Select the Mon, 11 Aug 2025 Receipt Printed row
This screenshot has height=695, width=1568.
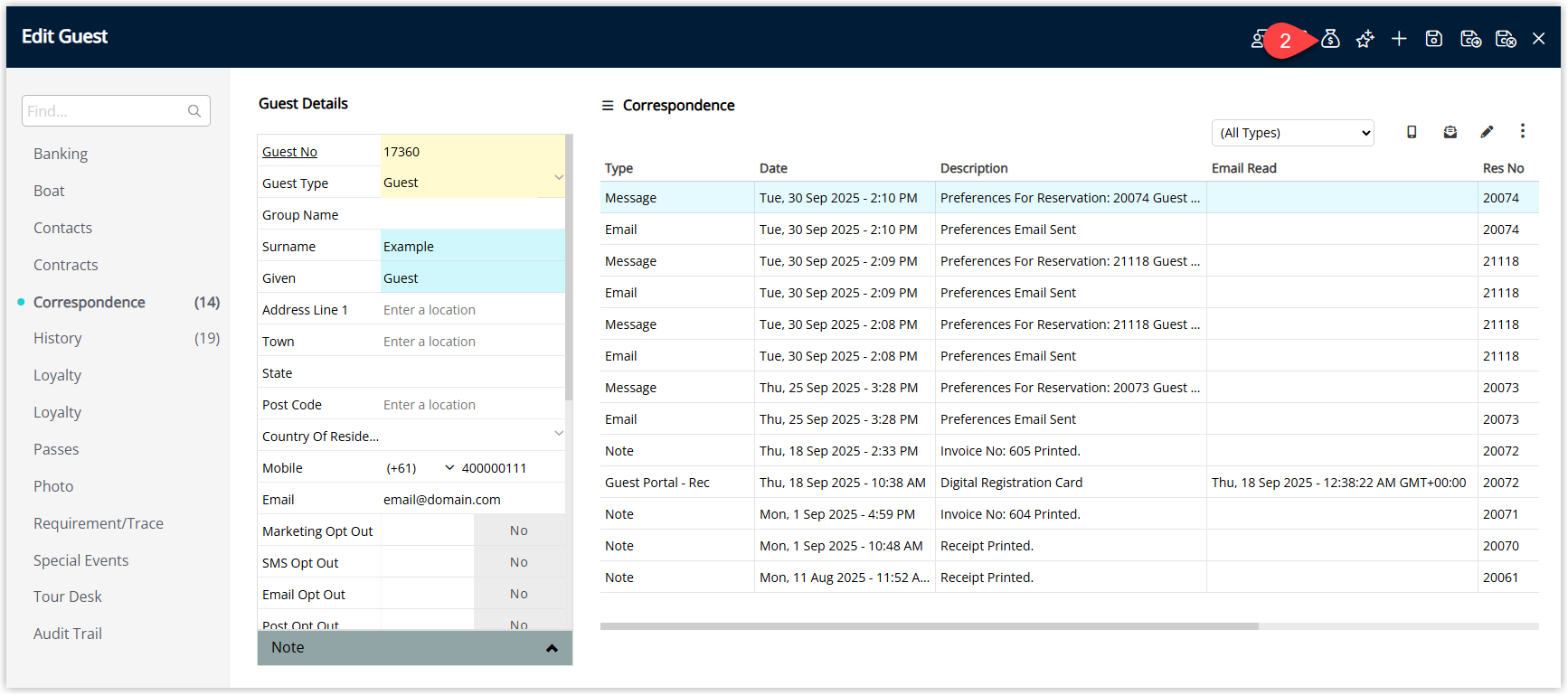point(1070,578)
